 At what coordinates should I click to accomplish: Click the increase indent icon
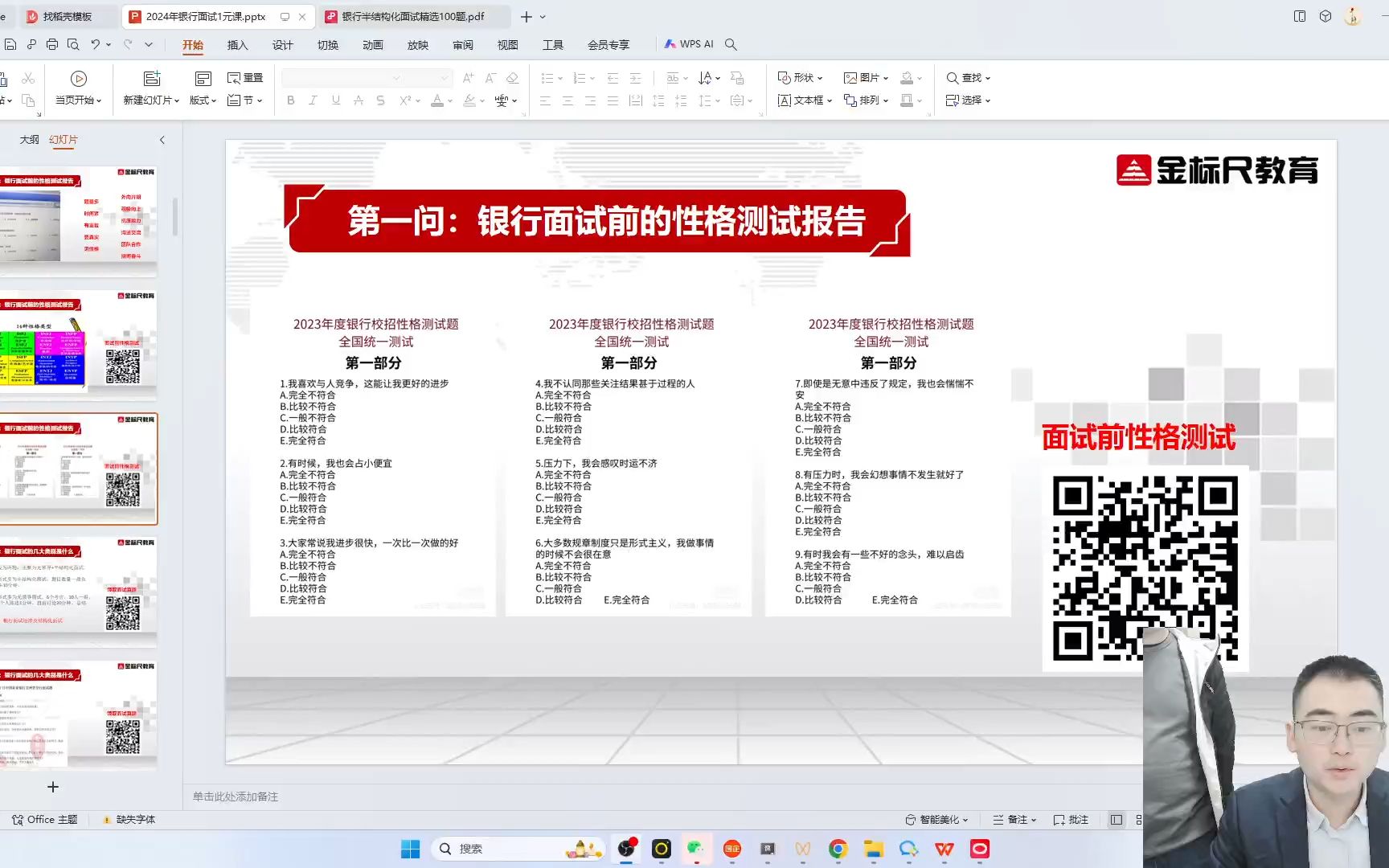coord(635,78)
